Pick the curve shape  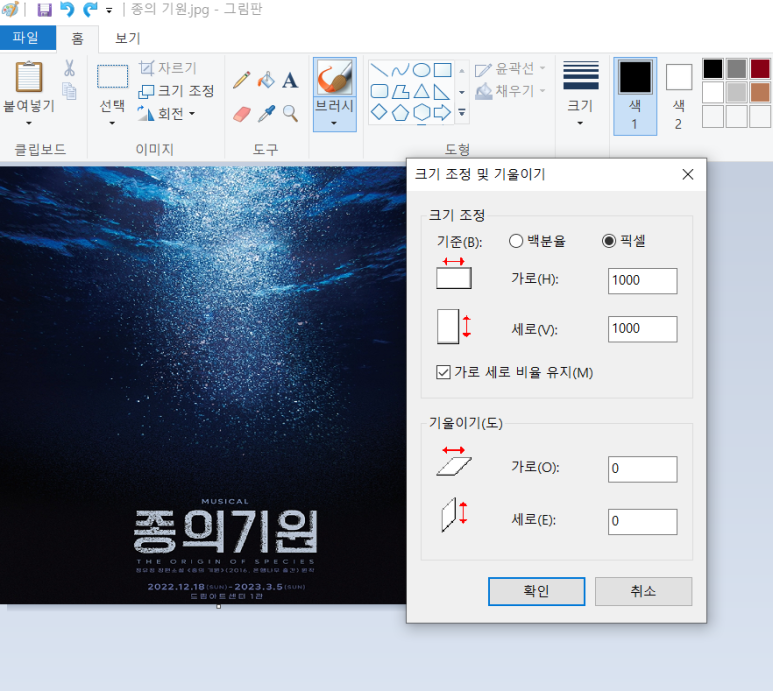click(400, 70)
